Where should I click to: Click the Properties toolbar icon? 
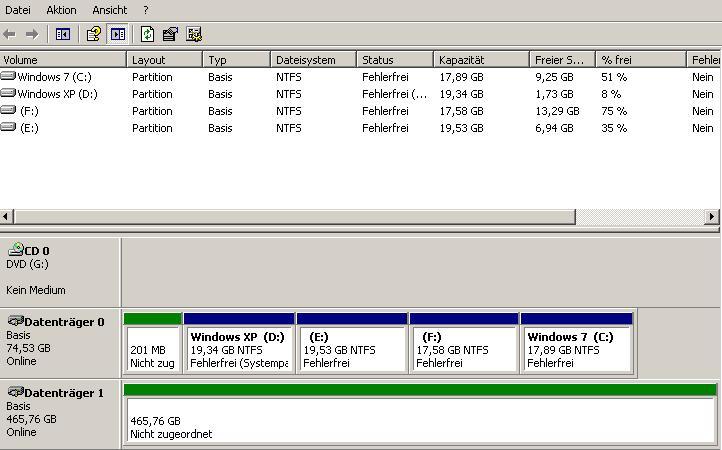tap(170, 34)
